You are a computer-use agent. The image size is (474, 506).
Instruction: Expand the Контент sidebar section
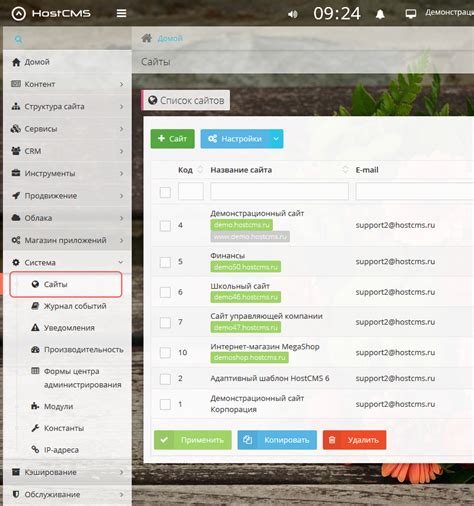67,84
